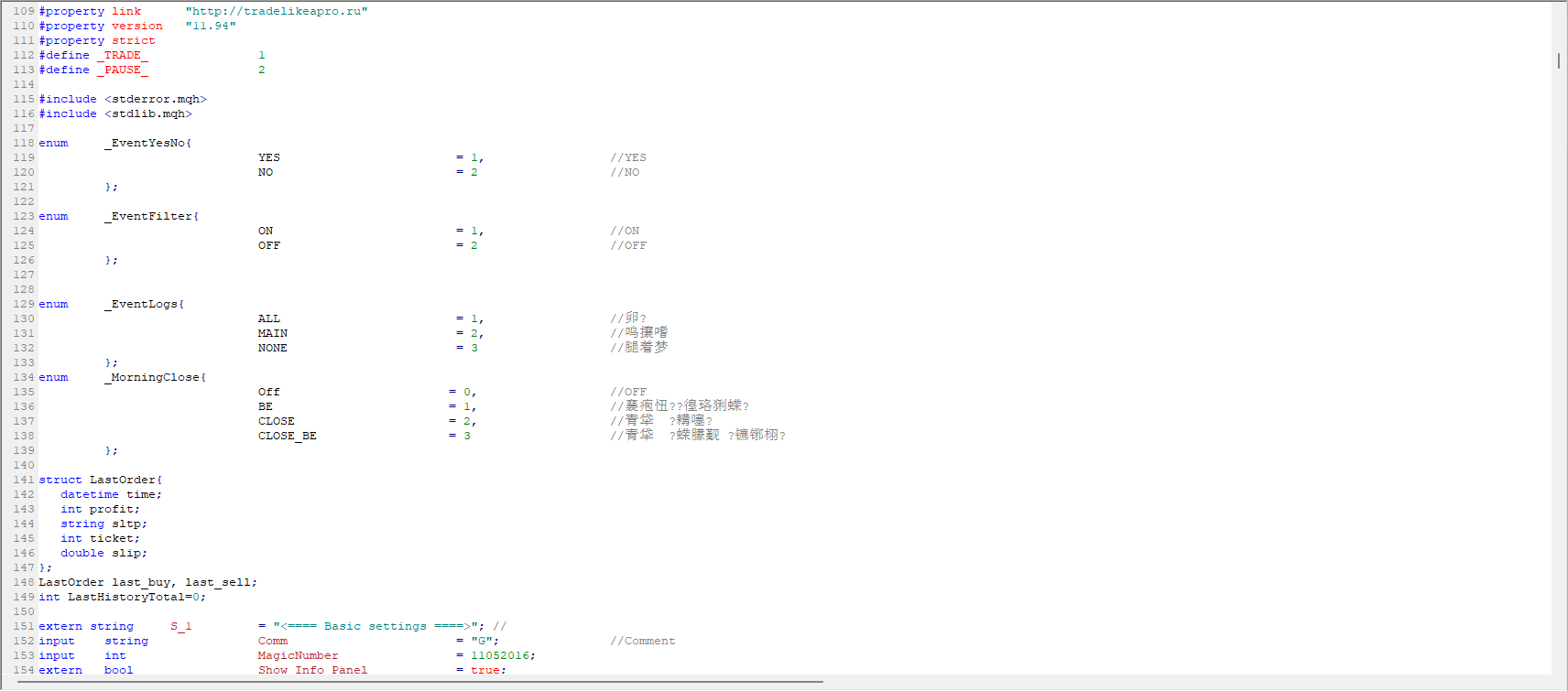1568x691 pixels.
Task: Select the NO enum member on line 120
Action: [266, 172]
